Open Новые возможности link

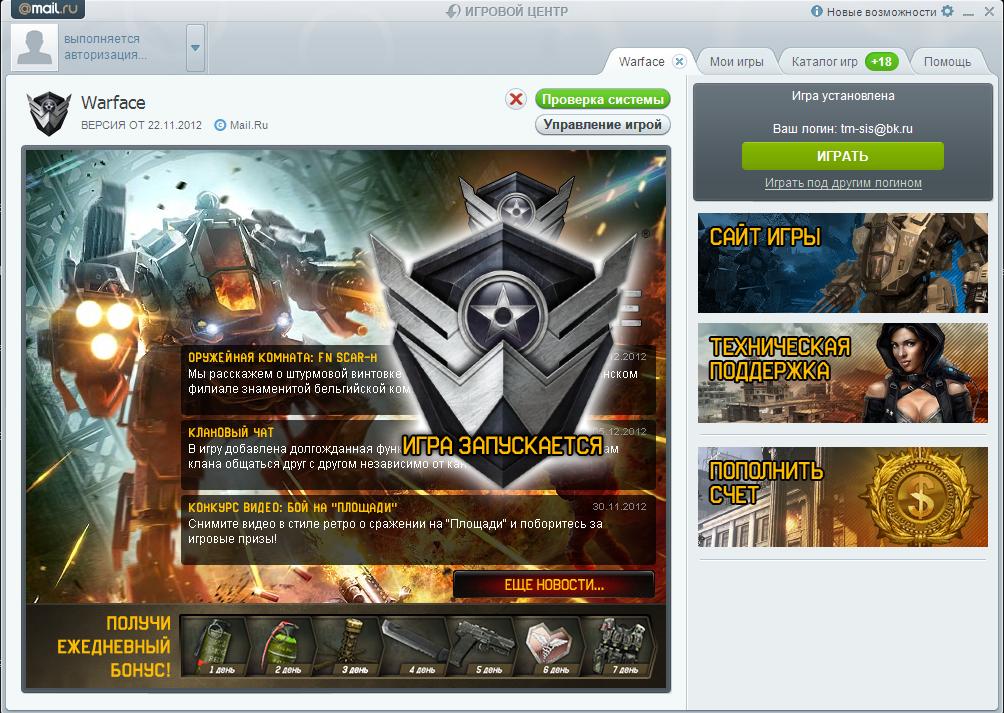pos(881,12)
